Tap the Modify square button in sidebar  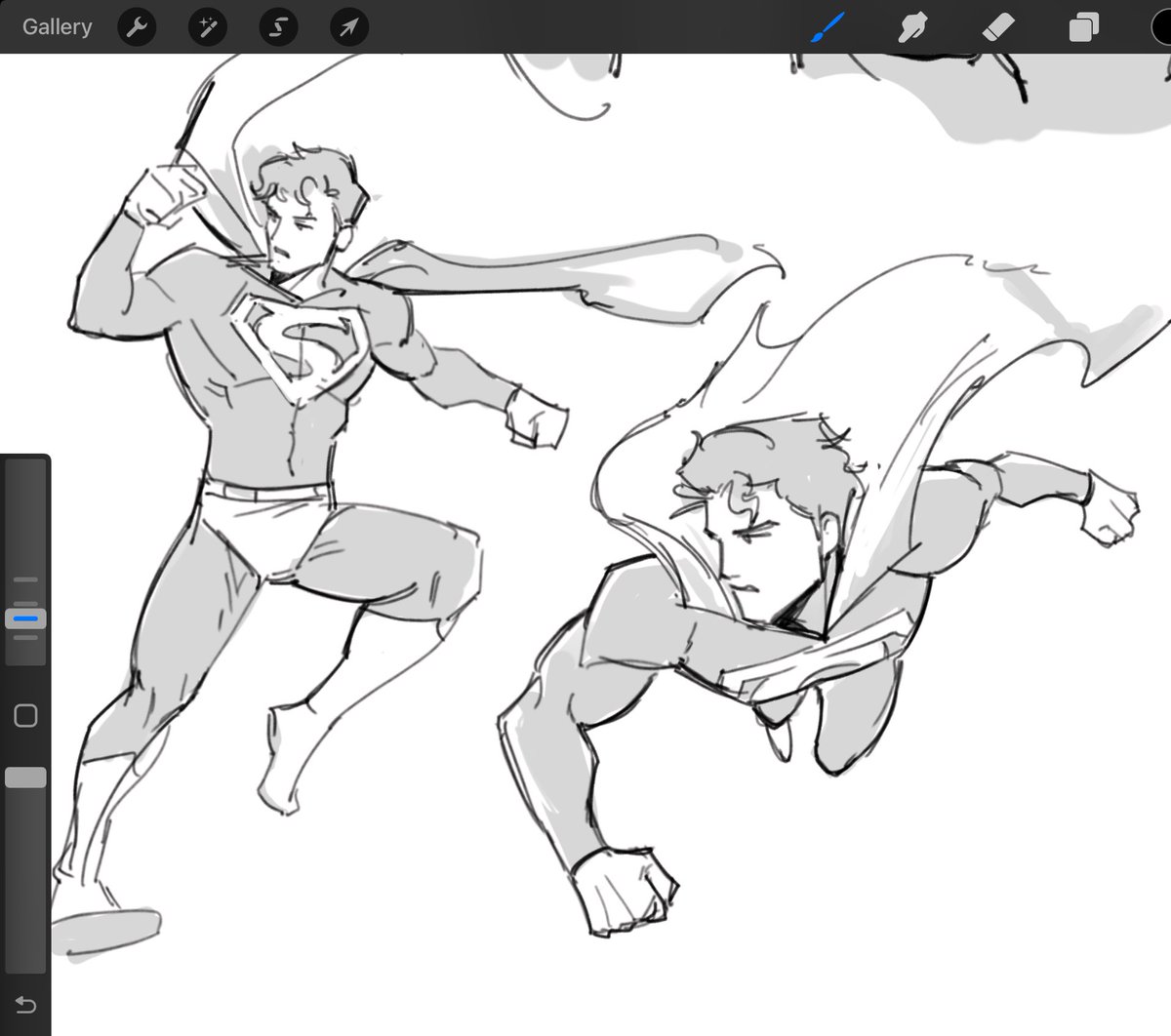point(25,716)
